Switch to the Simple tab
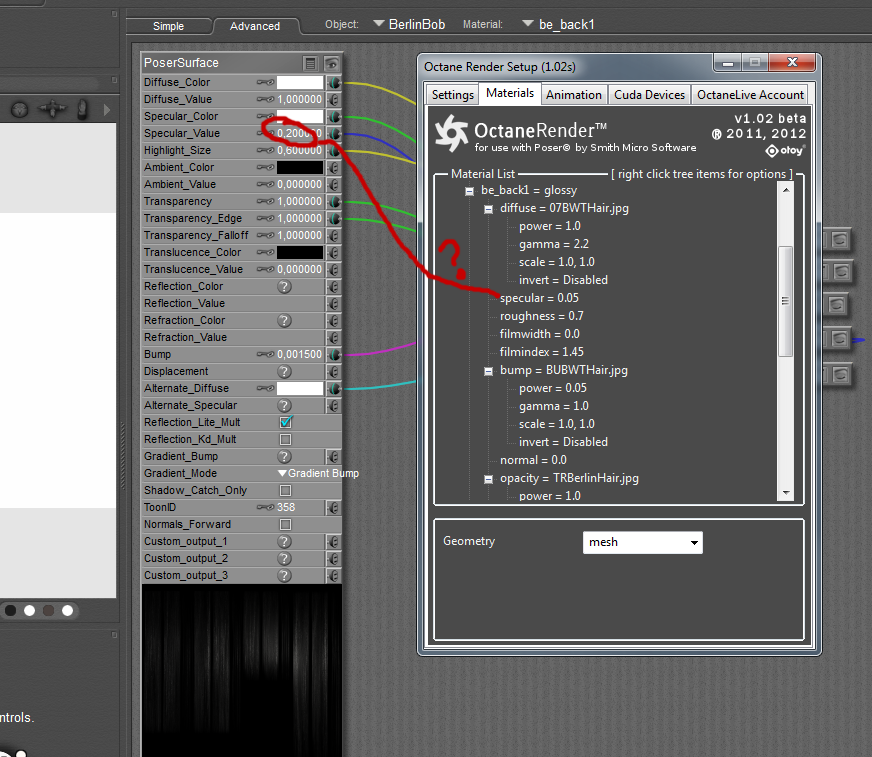The height and width of the screenshot is (757, 872). (x=169, y=26)
